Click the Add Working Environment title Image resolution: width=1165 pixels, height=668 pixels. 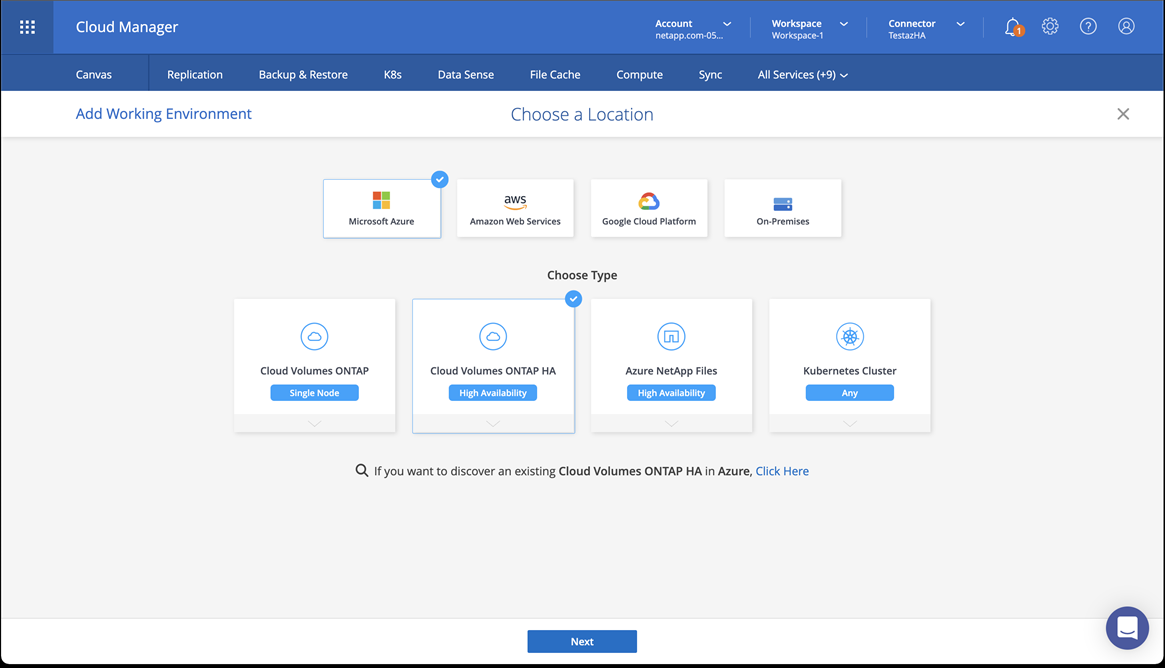coord(163,114)
